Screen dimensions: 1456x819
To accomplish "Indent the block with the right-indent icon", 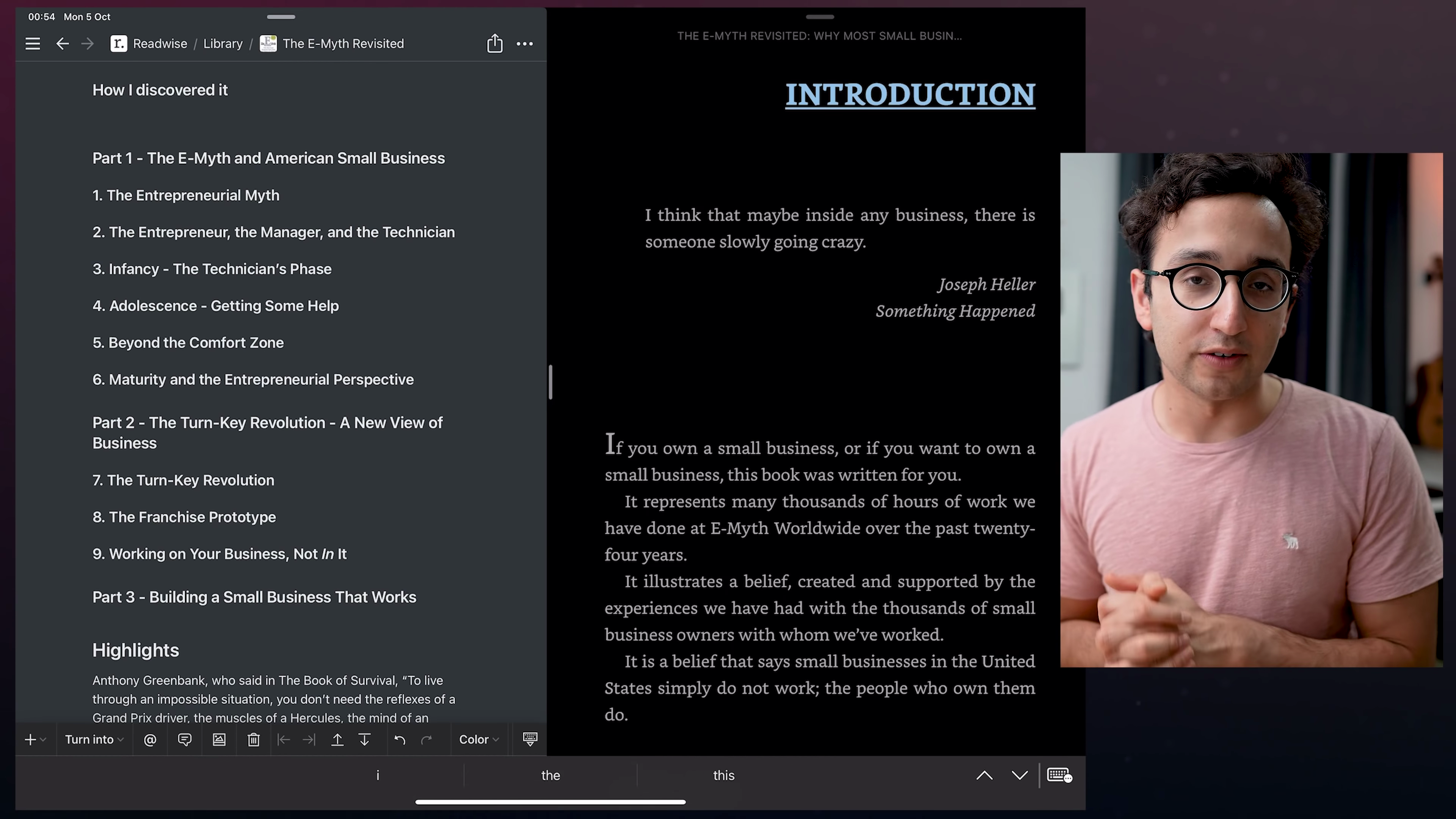I will (309, 739).
